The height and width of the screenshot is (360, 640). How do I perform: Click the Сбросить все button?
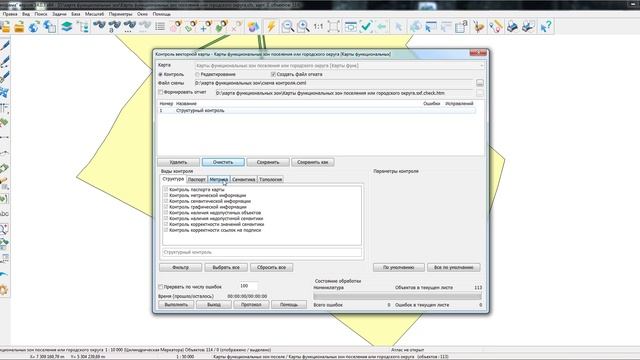[271, 268]
